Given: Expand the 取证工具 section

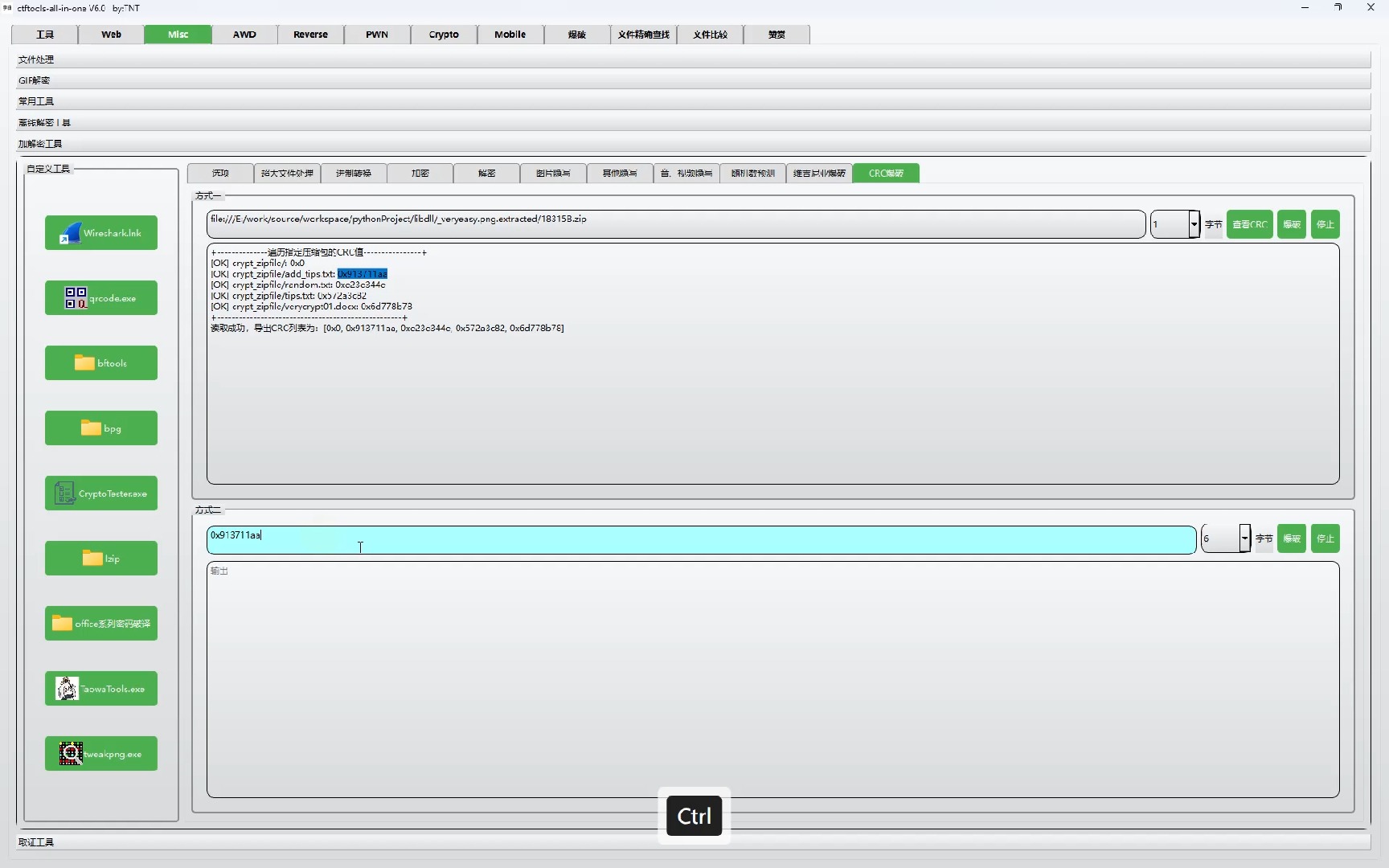Looking at the screenshot, I should [x=693, y=841].
